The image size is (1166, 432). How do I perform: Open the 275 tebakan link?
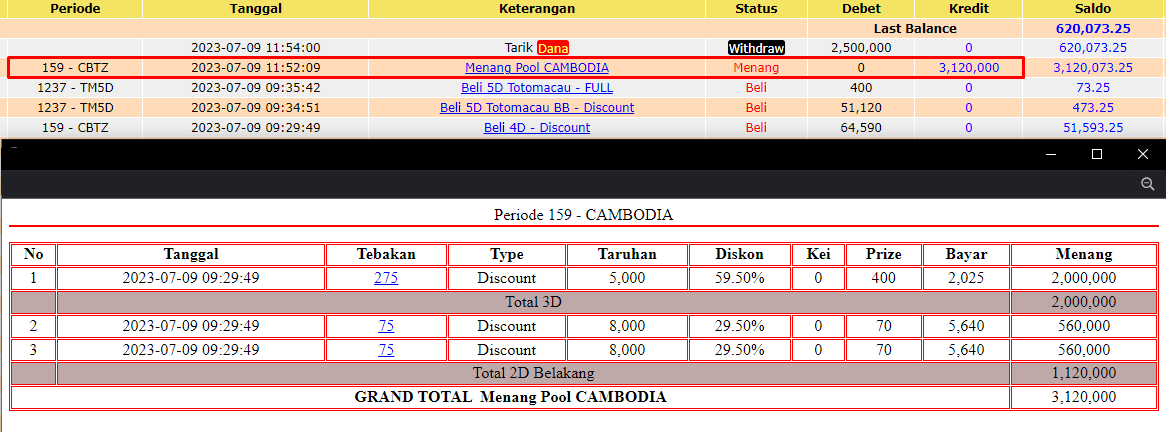(386, 279)
